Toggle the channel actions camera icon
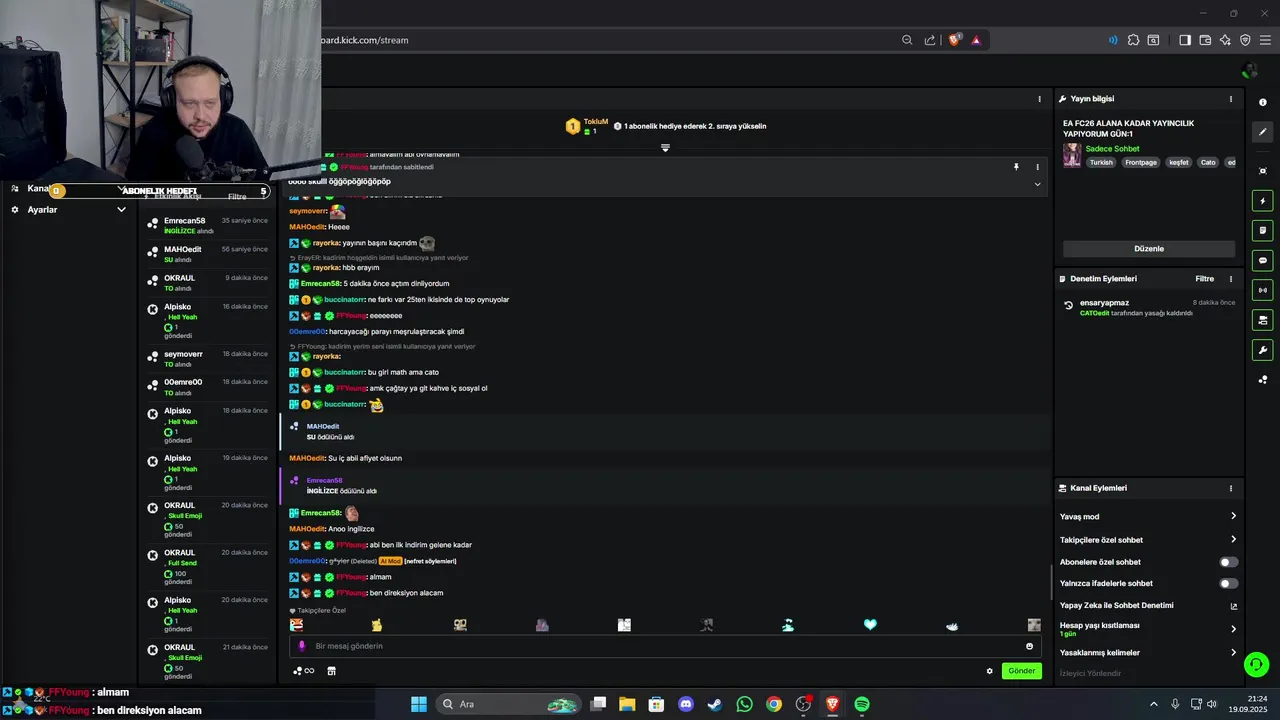Image resolution: width=1280 pixels, height=720 pixels. coord(1263,320)
